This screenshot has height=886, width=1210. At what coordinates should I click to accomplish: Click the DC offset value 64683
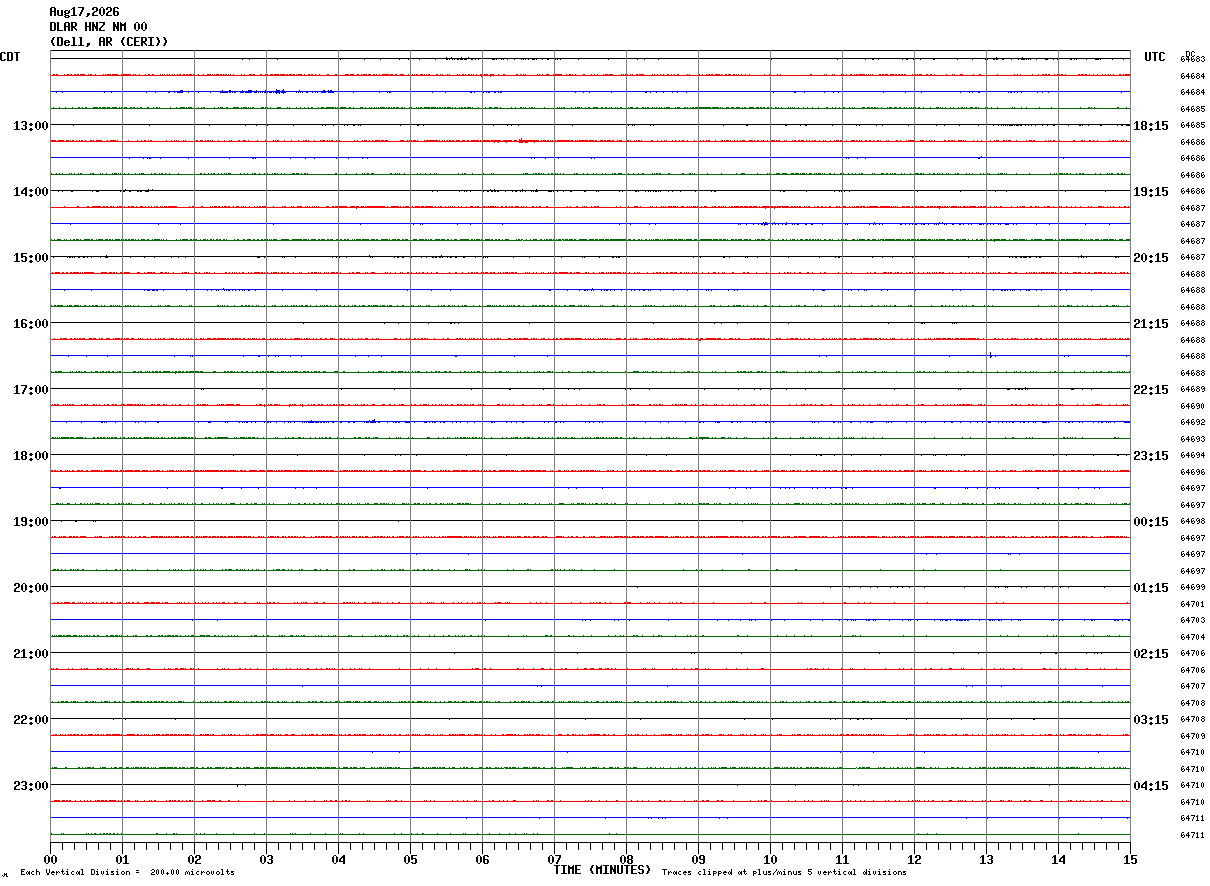click(x=1192, y=60)
